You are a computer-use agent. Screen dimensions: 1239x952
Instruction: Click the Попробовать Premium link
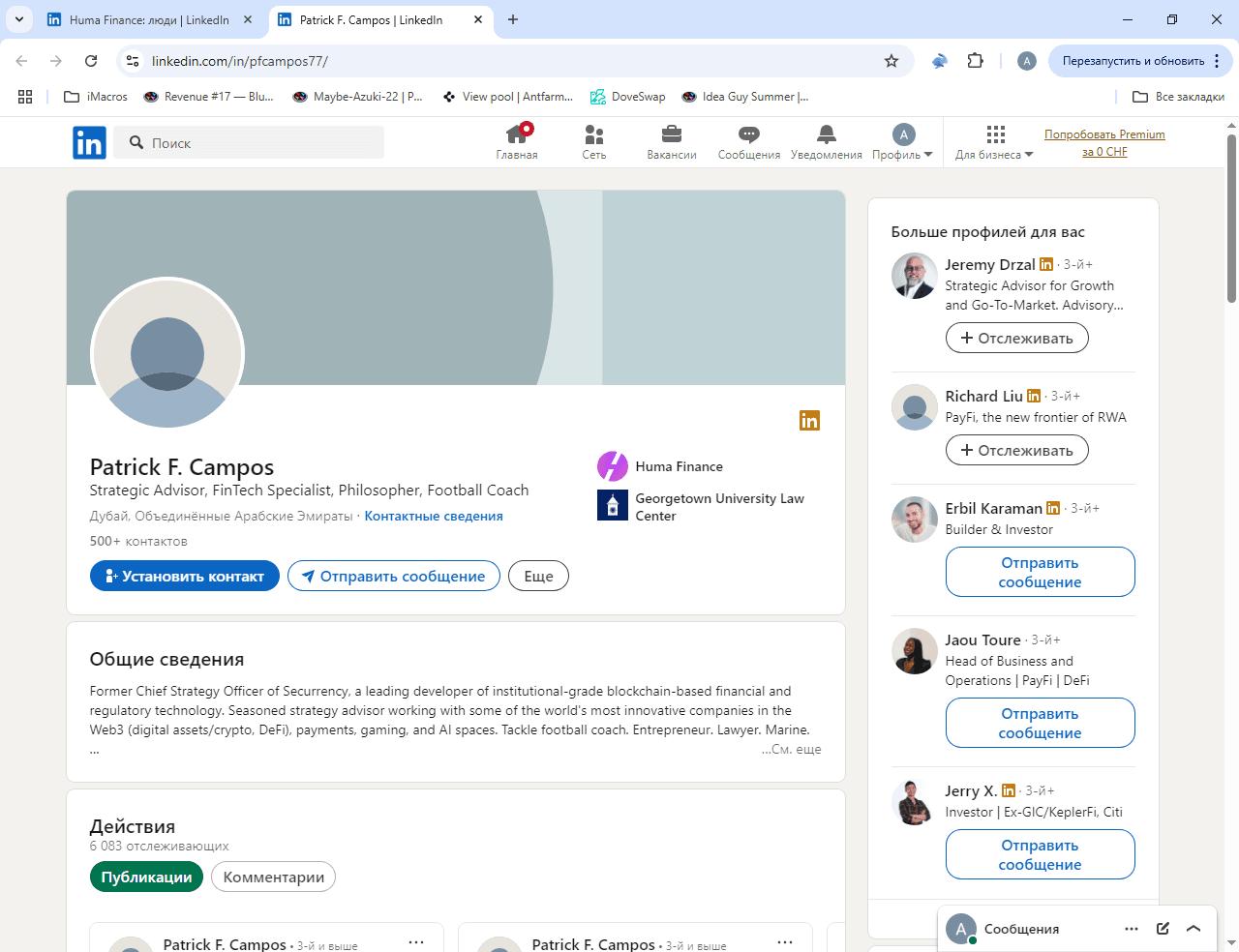click(x=1104, y=143)
